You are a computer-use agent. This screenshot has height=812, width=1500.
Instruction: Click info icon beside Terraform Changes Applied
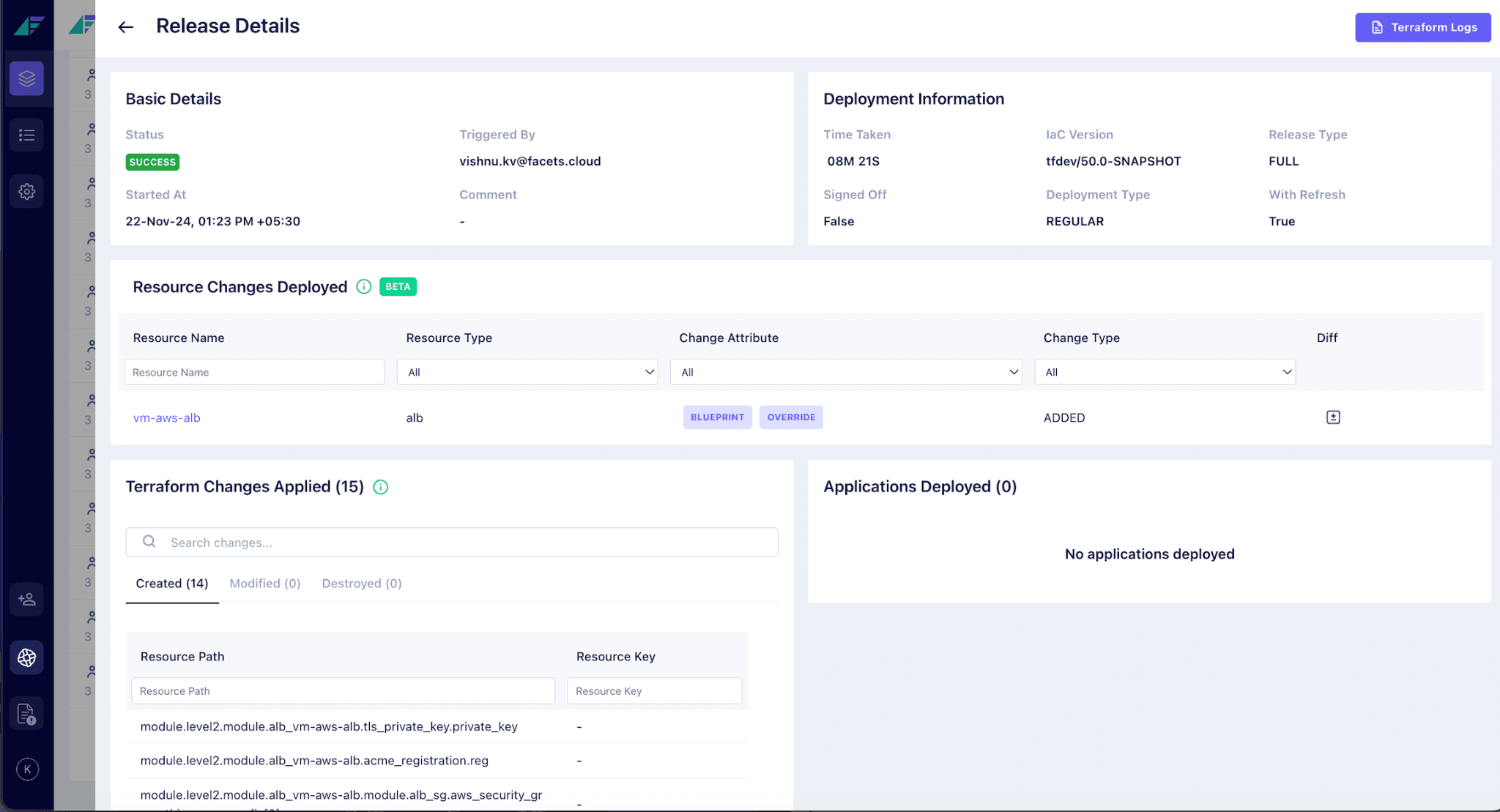[381, 487]
